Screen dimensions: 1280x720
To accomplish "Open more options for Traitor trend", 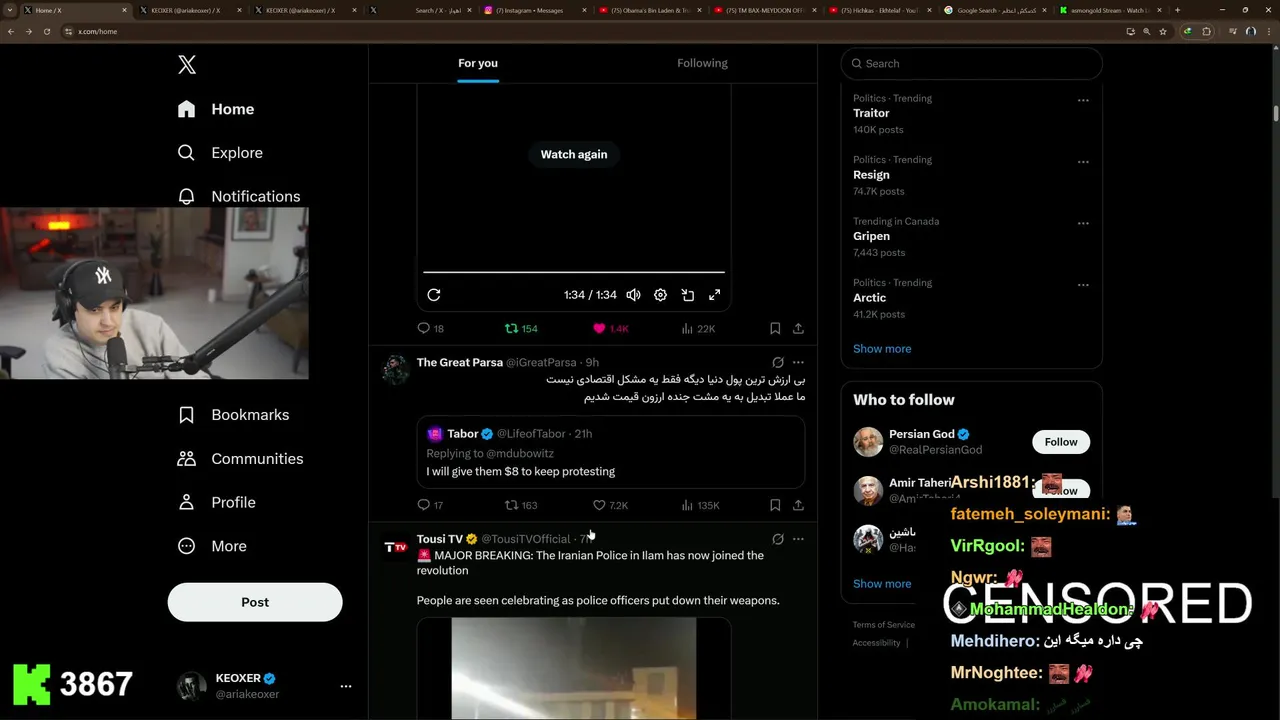I will (1083, 100).
